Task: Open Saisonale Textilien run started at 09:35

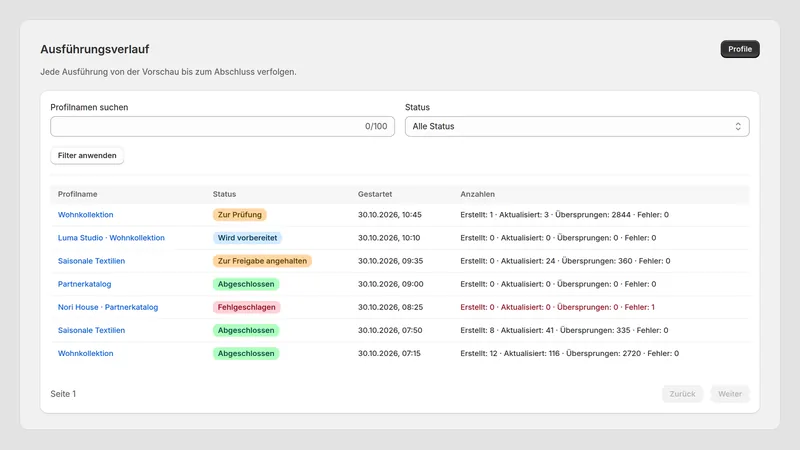Action: coord(91,261)
